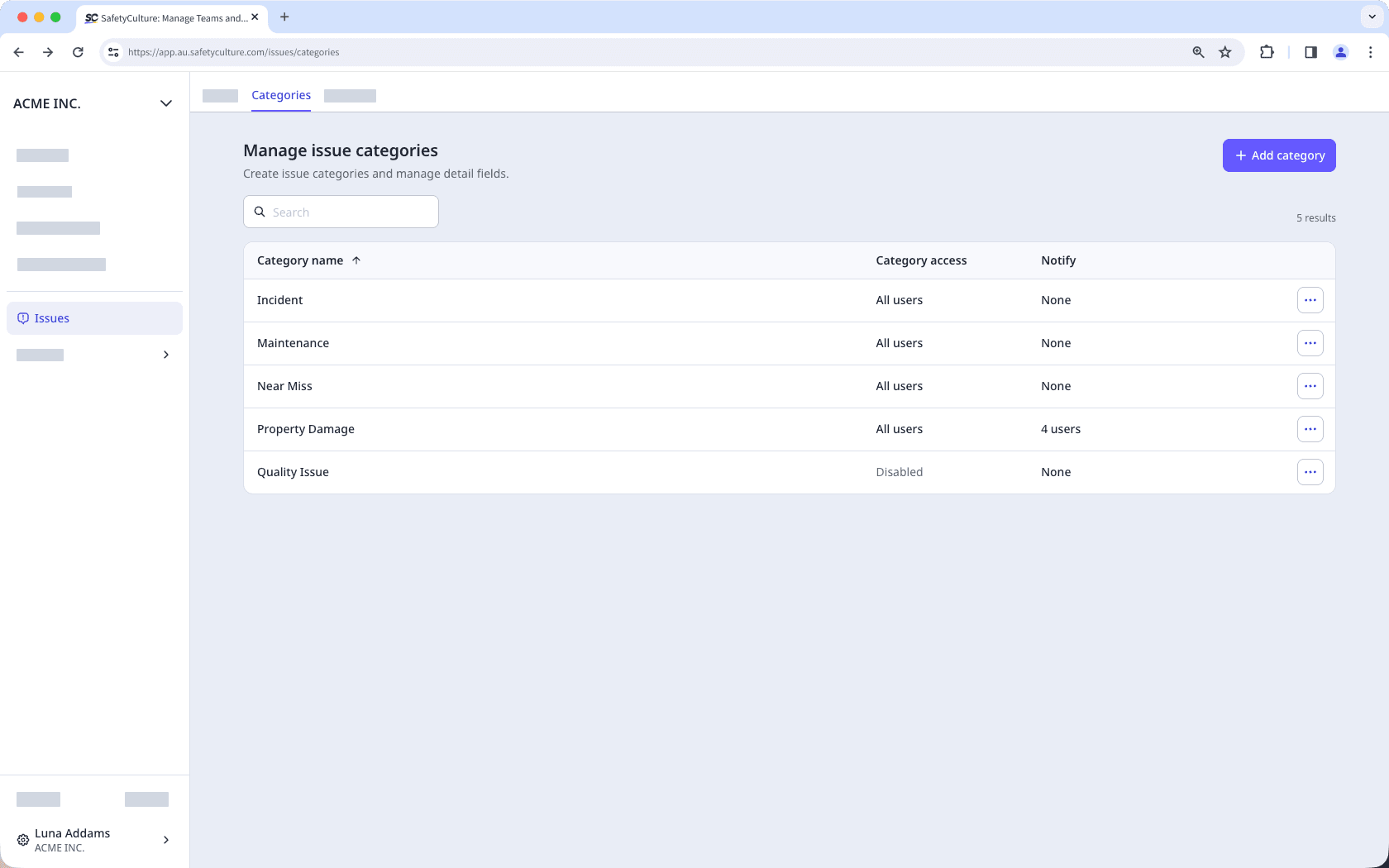
Task: Click the profile avatar icon in toolbar
Action: click(1341, 51)
